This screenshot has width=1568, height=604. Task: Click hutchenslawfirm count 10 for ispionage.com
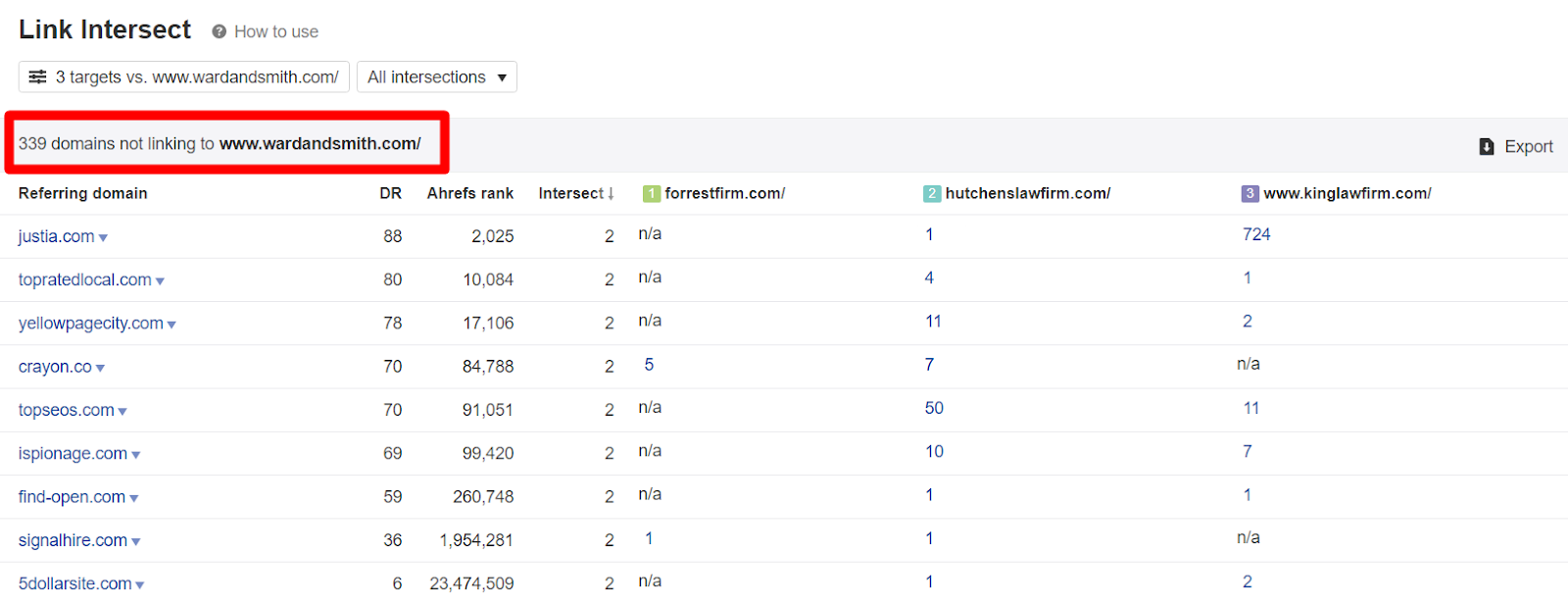(934, 451)
